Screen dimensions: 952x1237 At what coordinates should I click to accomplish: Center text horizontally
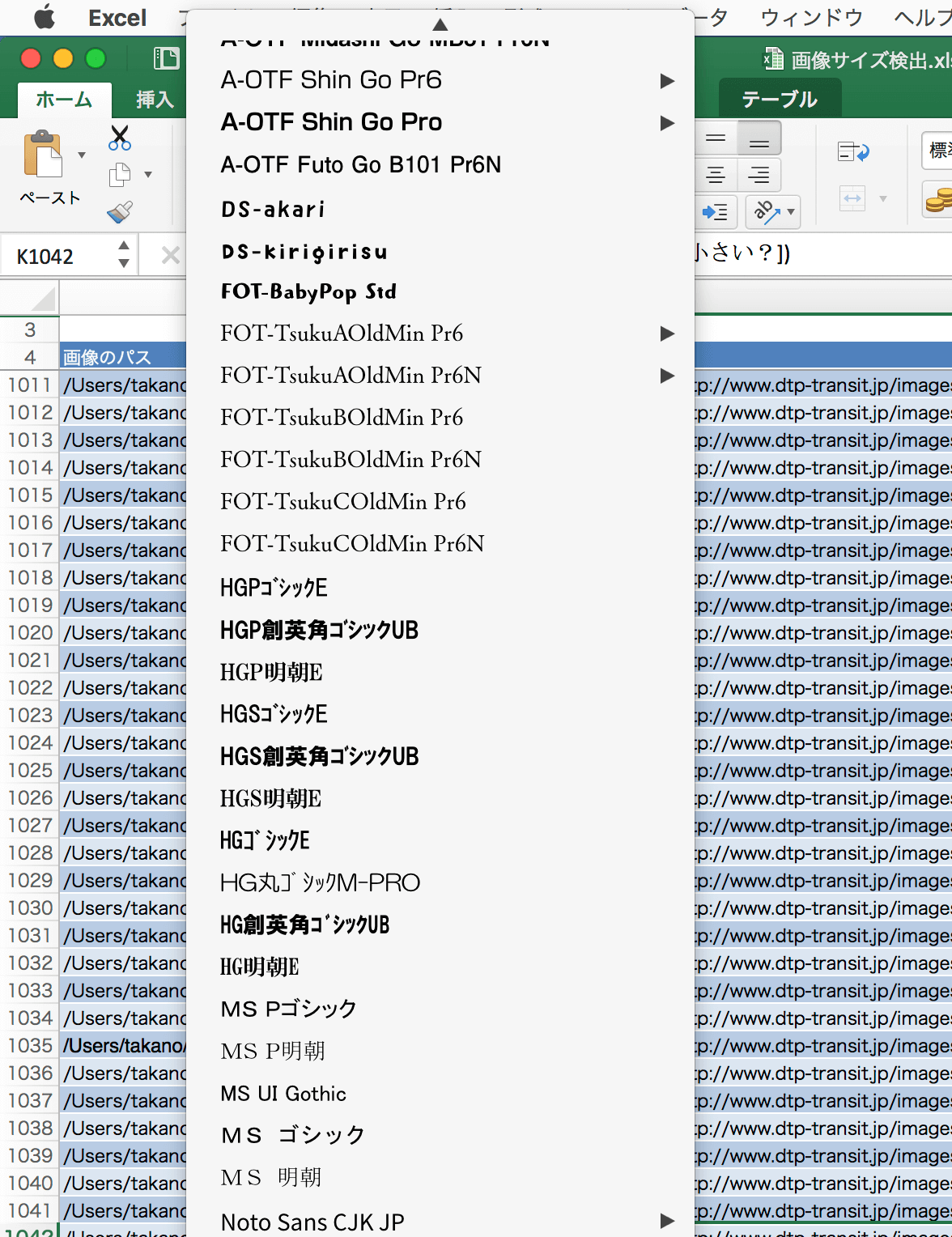click(716, 175)
